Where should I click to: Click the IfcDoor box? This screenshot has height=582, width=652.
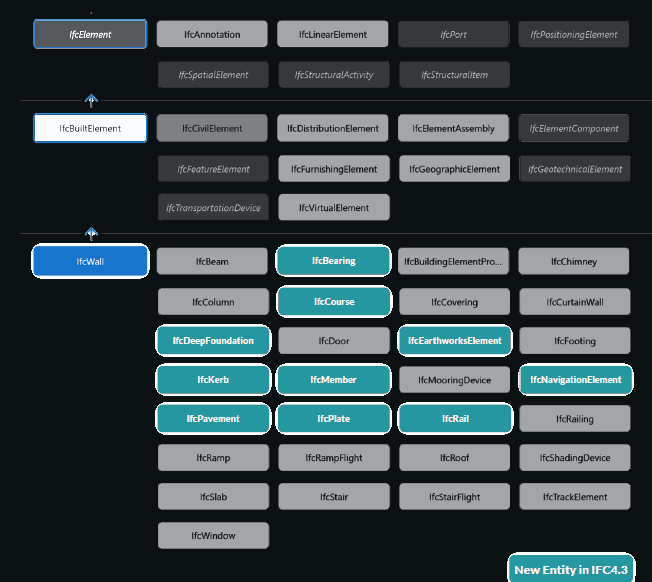click(x=334, y=340)
